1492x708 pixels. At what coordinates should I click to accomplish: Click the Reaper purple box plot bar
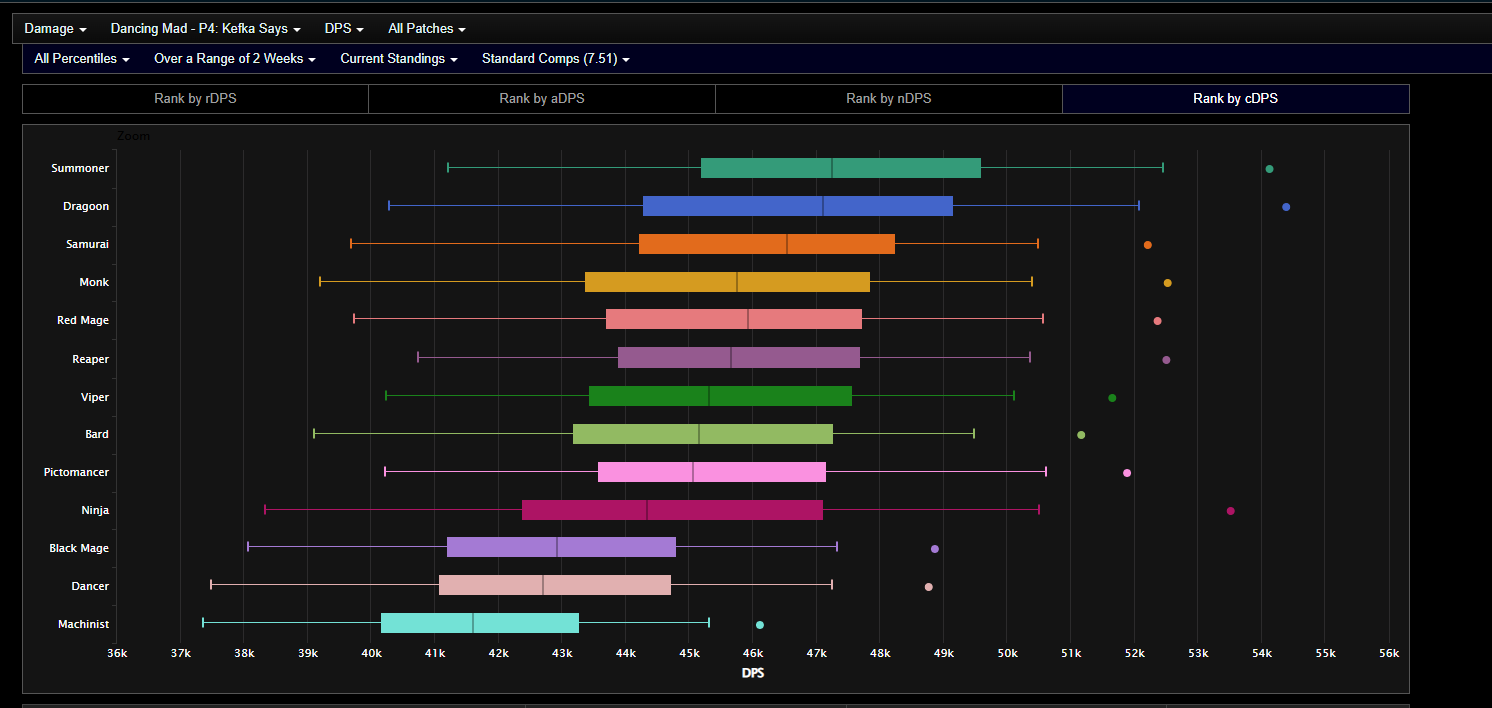point(739,357)
